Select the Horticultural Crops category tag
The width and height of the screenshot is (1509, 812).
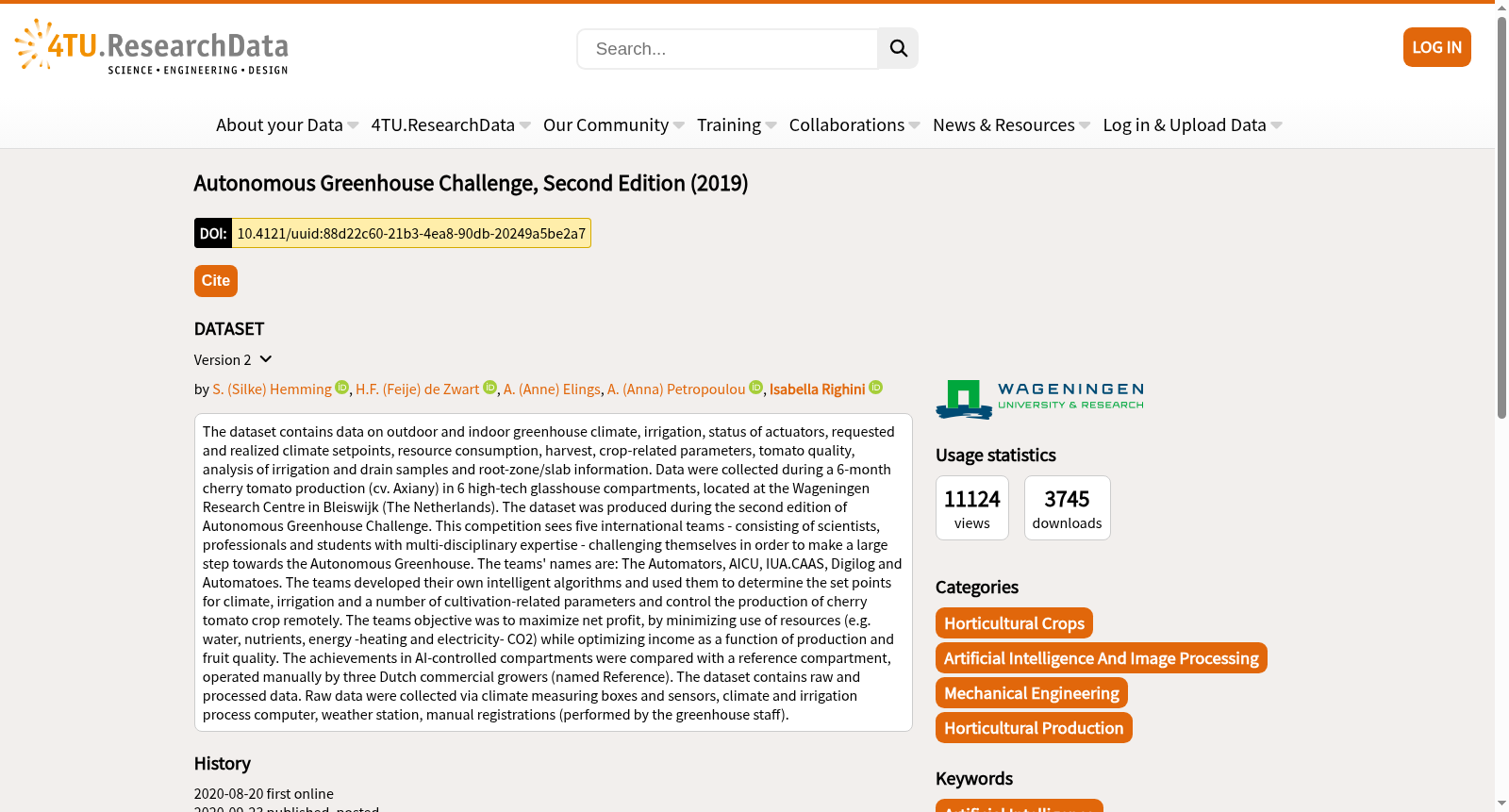point(1014,623)
